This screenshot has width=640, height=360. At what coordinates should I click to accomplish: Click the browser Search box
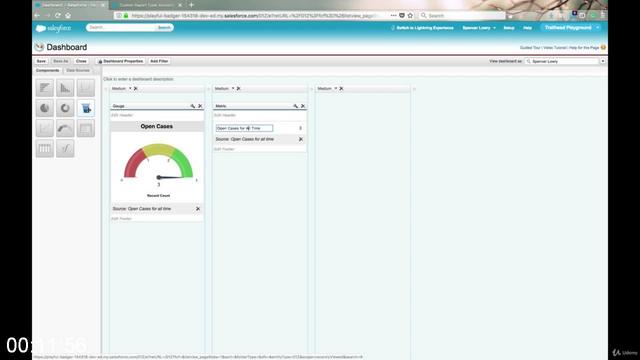pos(462,16)
